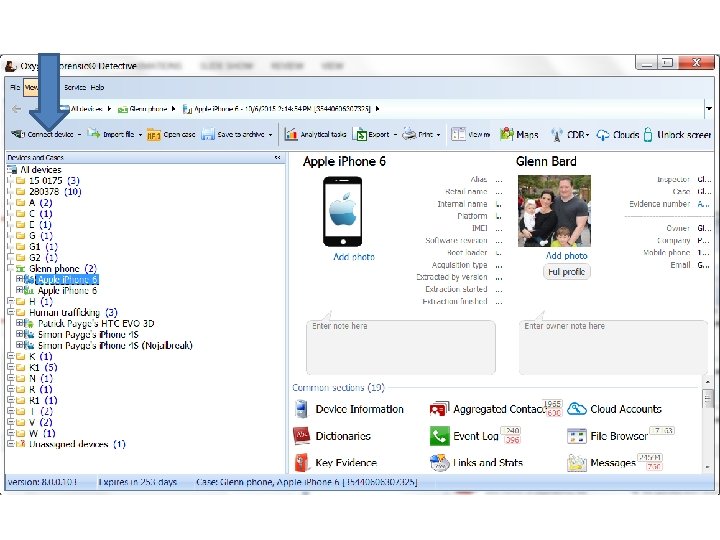The height and width of the screenshot is (540, 720).
Task: Click Save to archive disk icon
Action: 208,134
